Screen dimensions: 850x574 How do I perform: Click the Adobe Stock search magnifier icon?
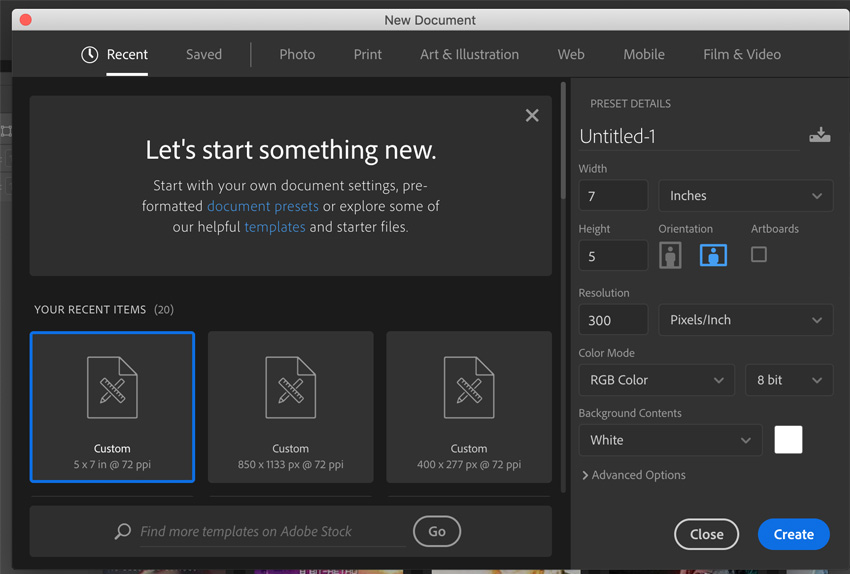pos(123,531)
